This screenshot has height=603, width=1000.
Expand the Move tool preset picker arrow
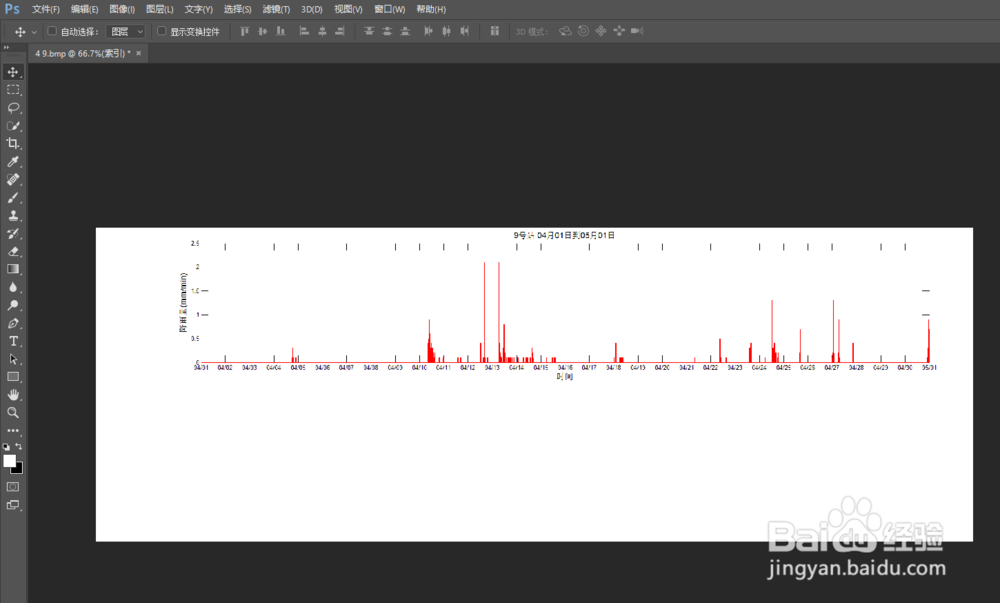(x=34, y=32)
